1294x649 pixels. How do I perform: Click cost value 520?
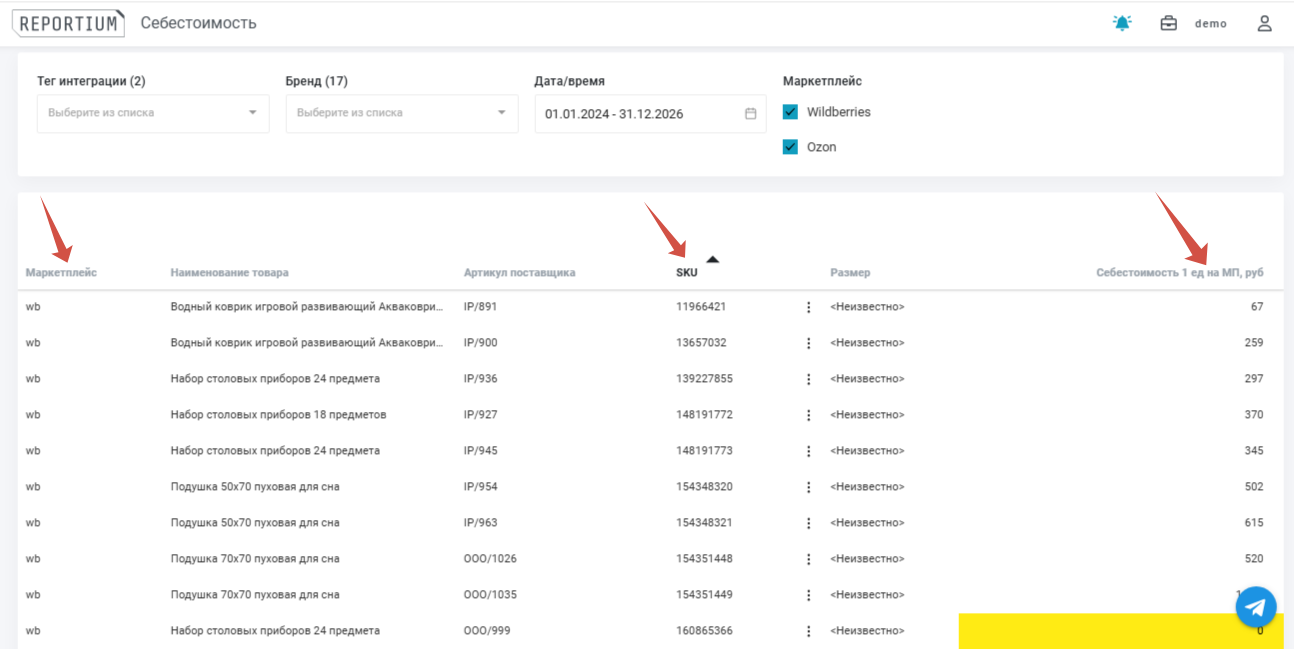(x=1254, y=559)
